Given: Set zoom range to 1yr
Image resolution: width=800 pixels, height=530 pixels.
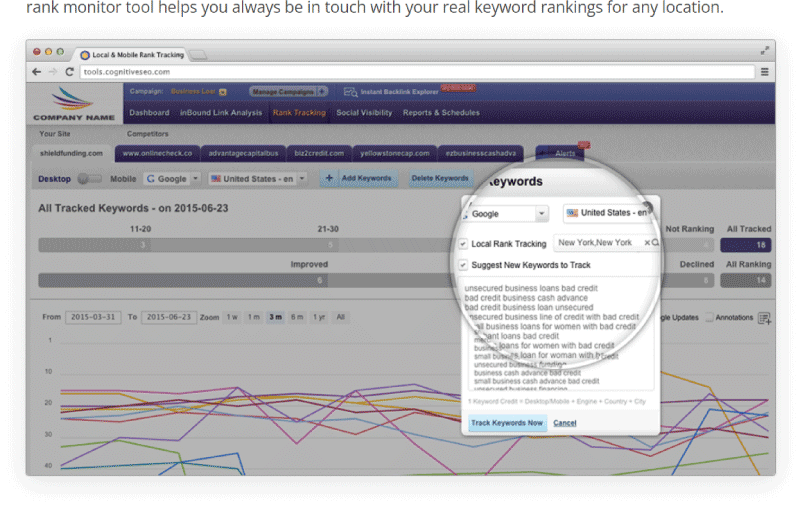Looking at the screenshot, I should (x=319, y=317).
